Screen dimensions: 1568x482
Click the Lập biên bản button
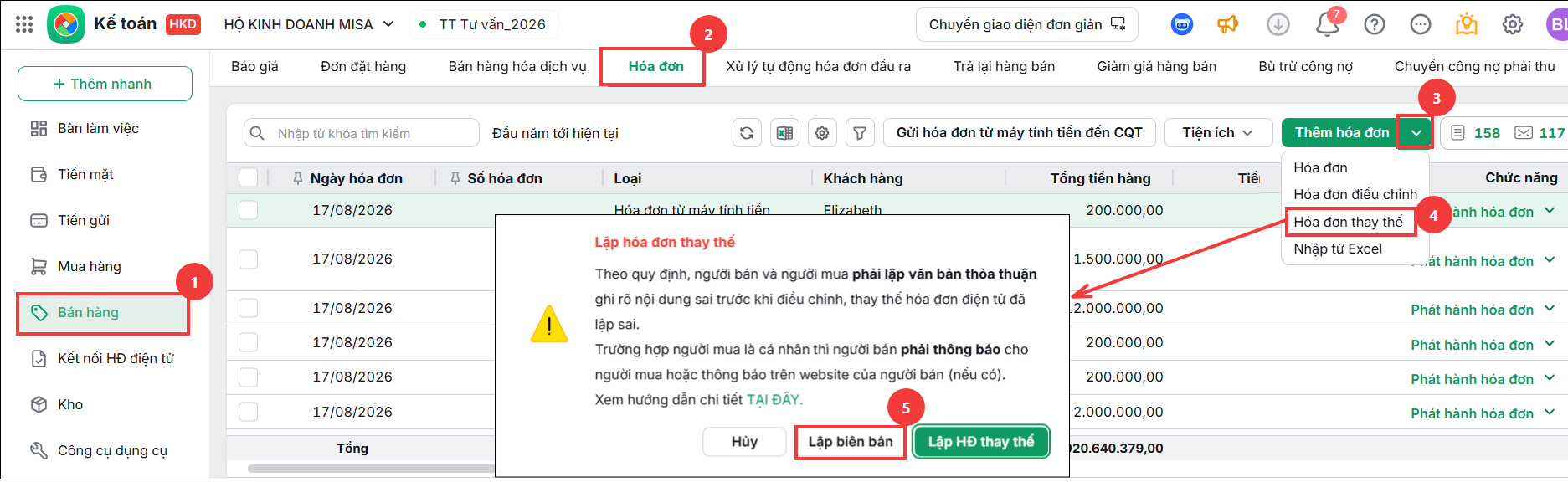pyautogui.click(x=851, y=442)
